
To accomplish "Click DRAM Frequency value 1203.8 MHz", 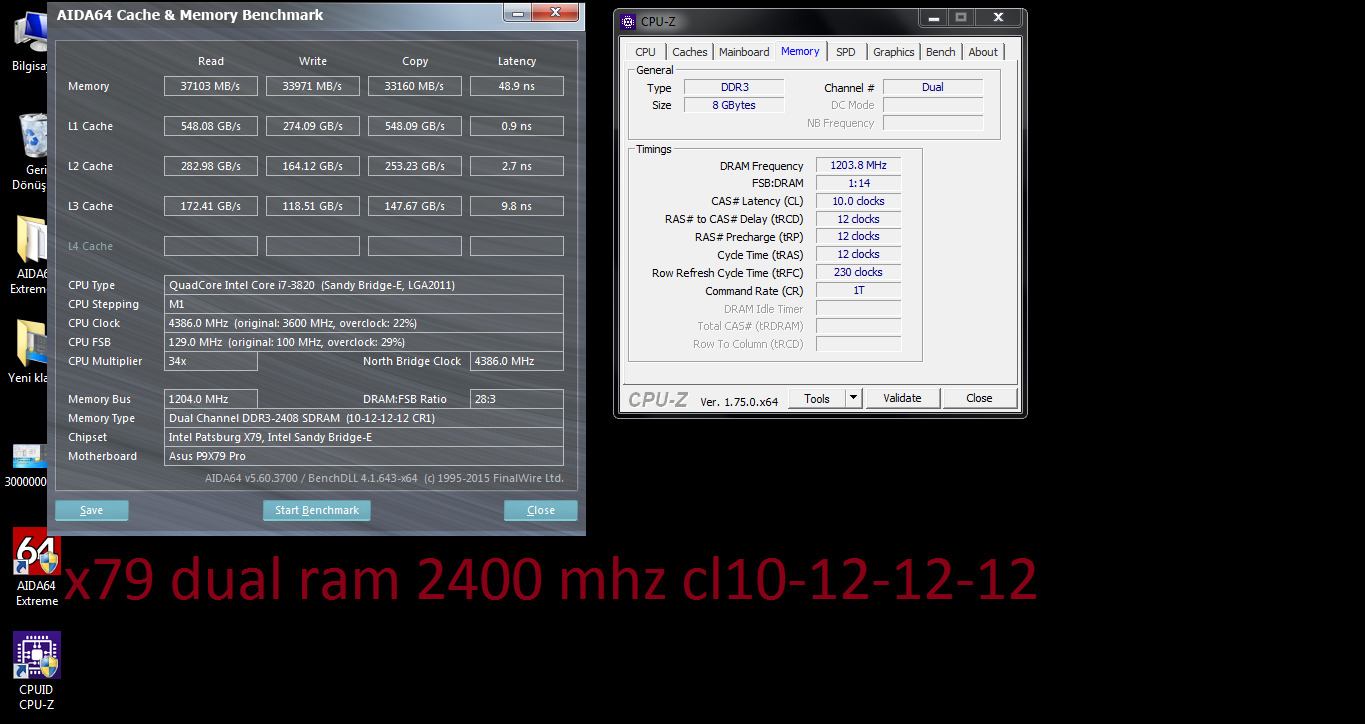I will [858, 165].
